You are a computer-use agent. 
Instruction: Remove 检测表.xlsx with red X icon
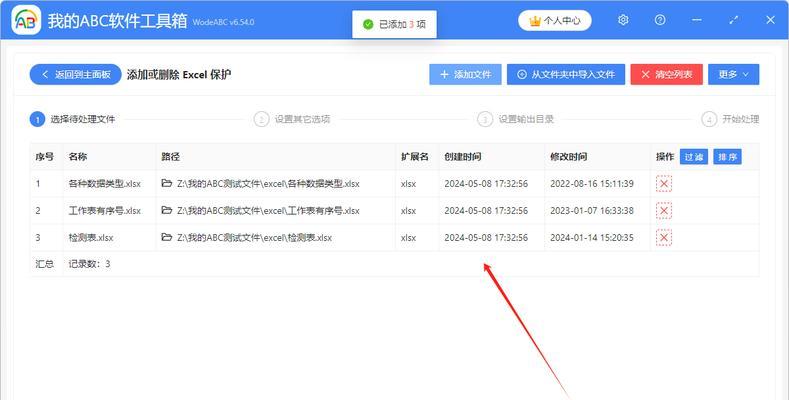[x=664, y=237]
